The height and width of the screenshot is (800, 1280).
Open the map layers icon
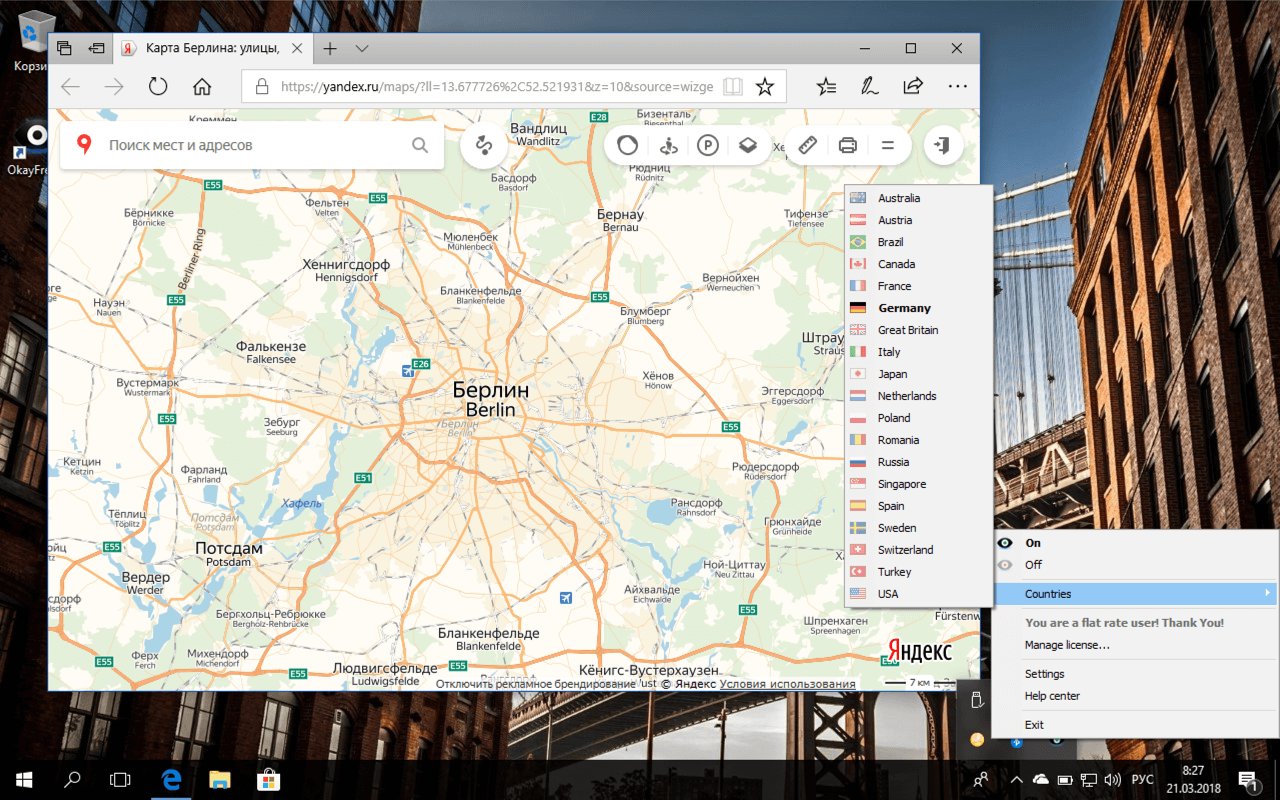(x=748, y=145)
